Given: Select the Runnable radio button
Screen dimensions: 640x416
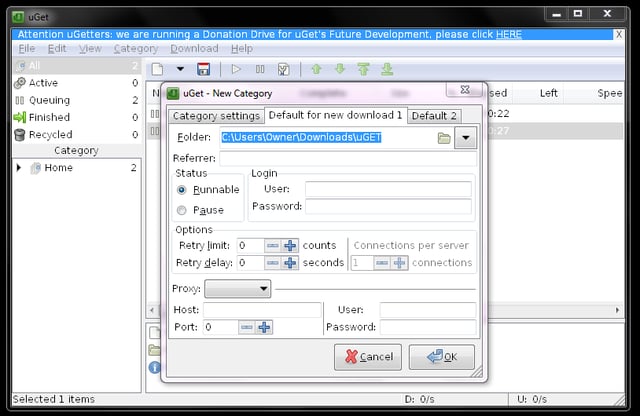Looking at the screenshot, I should [x=182, y=190].
